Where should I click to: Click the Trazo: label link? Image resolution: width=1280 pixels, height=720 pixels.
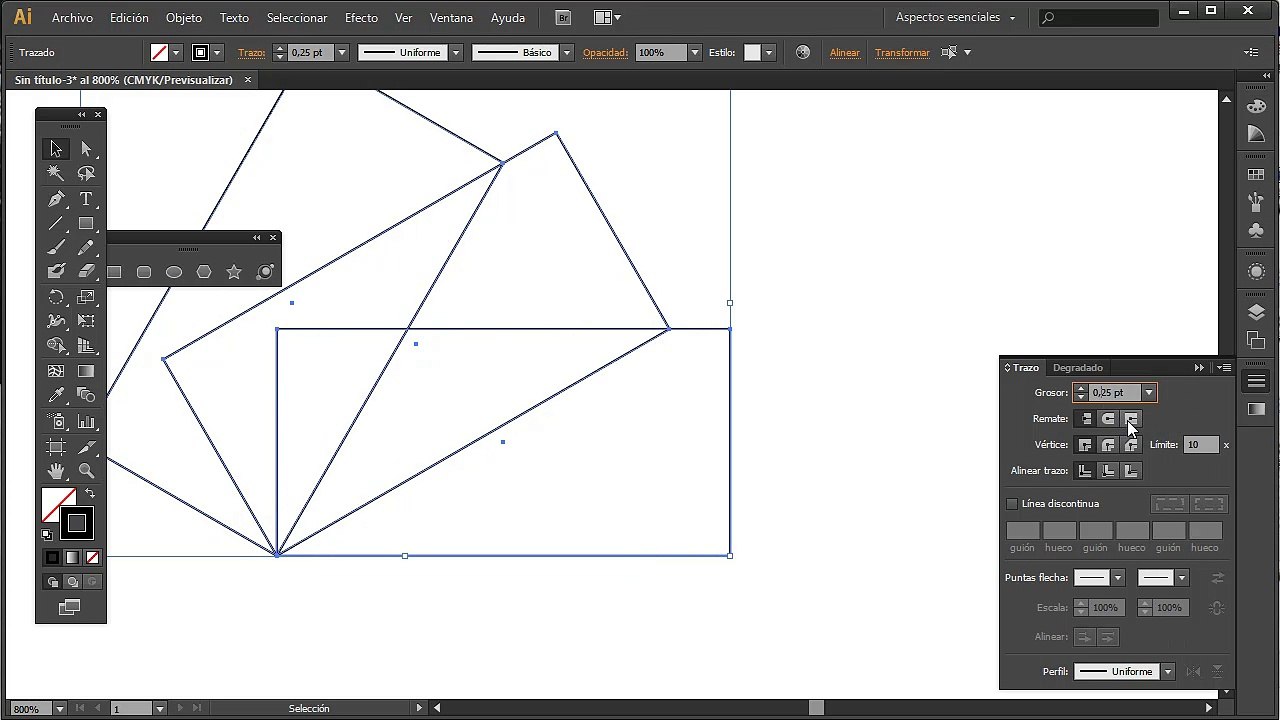click(251, 53)
